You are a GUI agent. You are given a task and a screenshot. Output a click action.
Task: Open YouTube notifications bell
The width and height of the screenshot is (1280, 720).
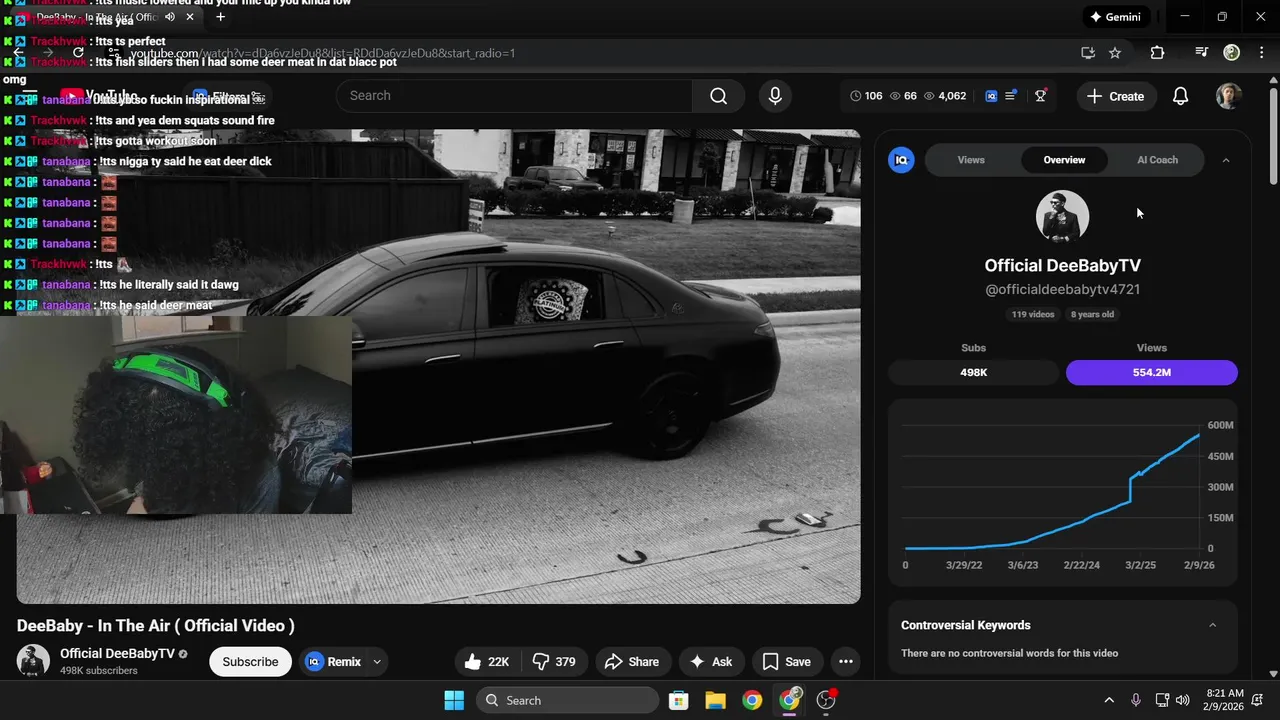1180,96
